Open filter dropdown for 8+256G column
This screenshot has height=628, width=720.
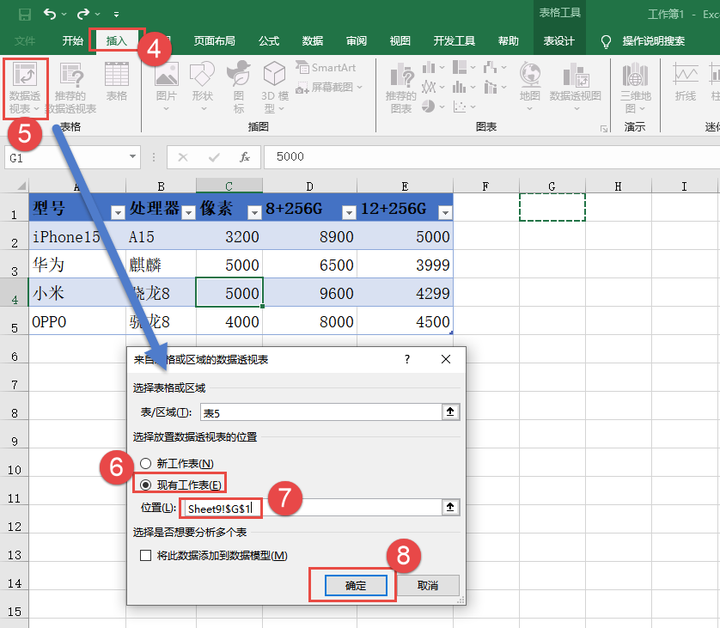[x=349, y=212]
